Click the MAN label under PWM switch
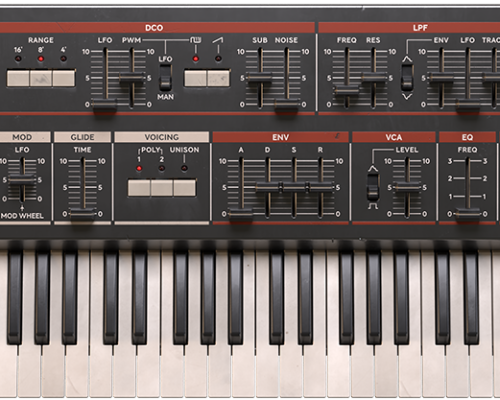500x400 pixels. pos(166,97)
